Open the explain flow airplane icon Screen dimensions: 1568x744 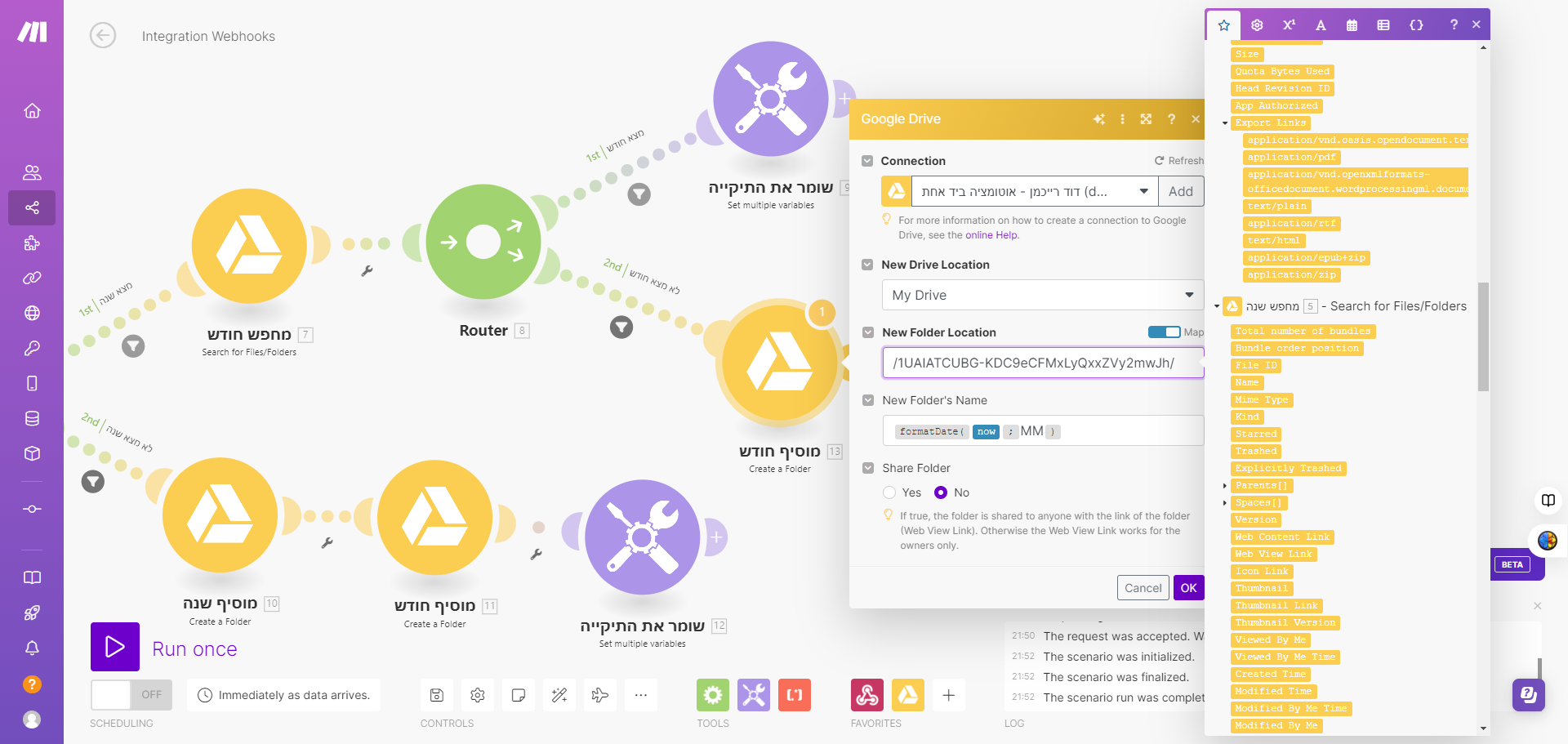coord(600,695)
